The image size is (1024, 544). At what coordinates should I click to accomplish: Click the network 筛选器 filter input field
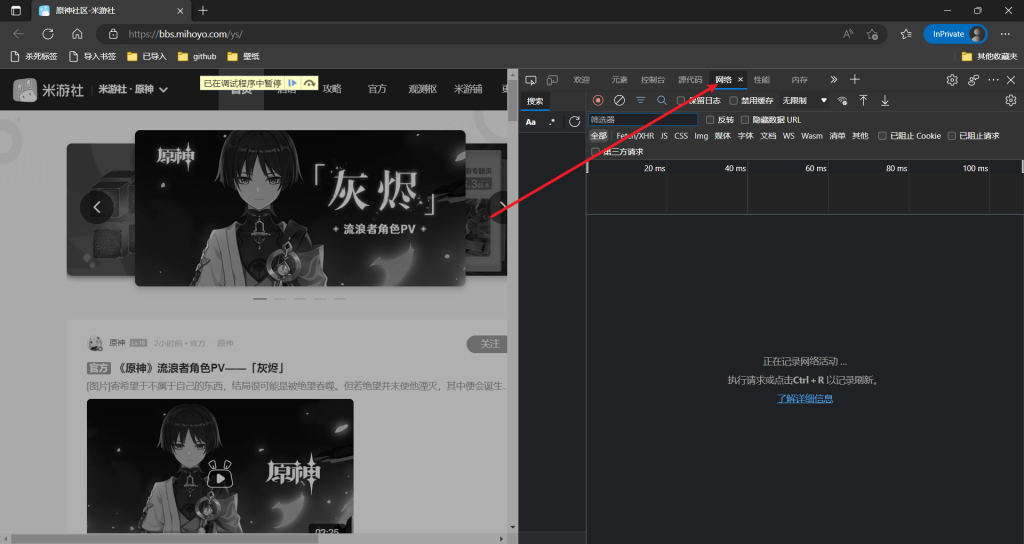[642, 120]
